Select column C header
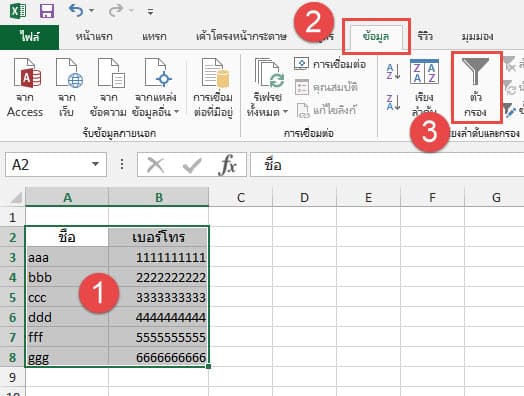 point(241,197)
